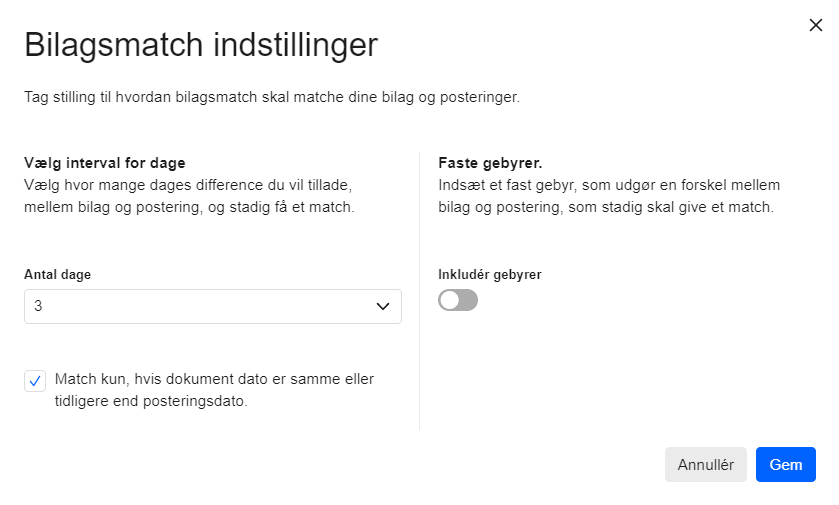Click the Antal dage field label

click(57, 274)
